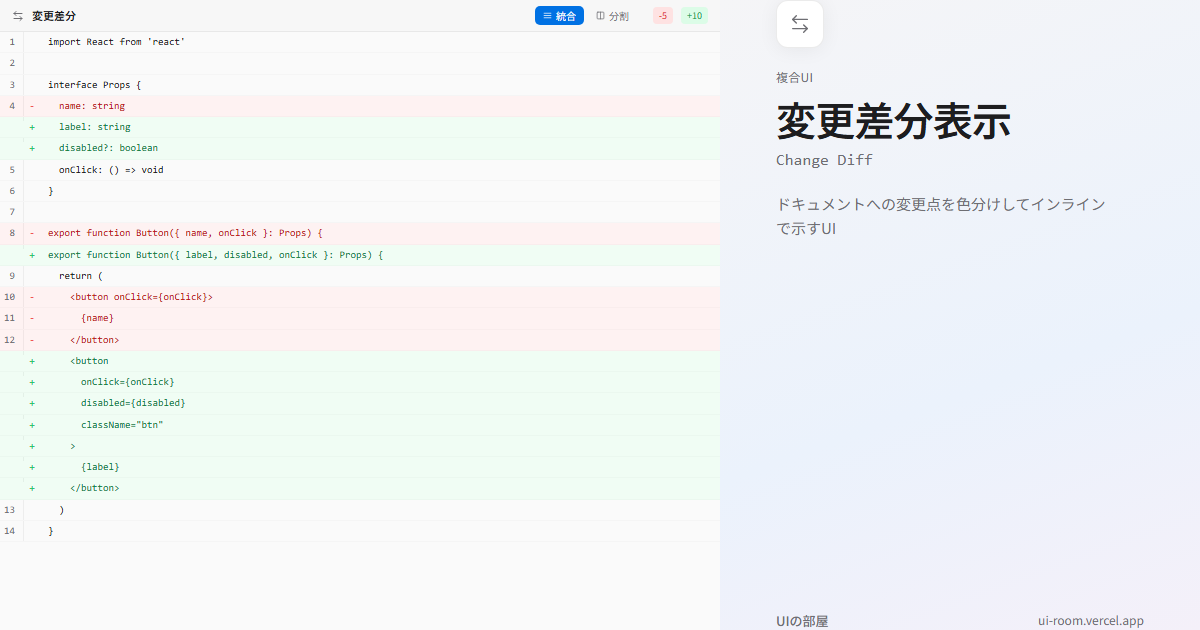Select added line "onClick={onClick}"
Screen dimensions: 1200x630
tap(360, 382)
